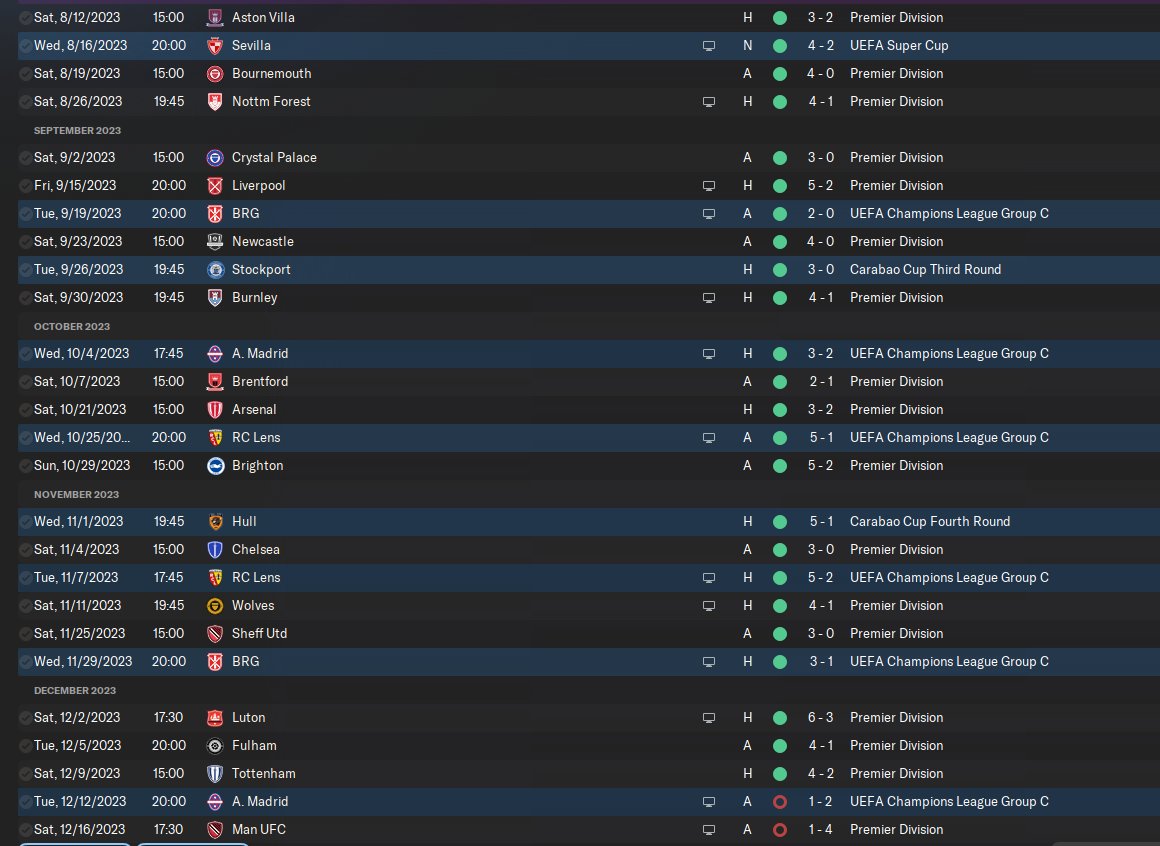This screenshot has width=1160, height=846.
Task: Toggle the checkmark next to Sat, 8/12/2023
Action: [x=25, y=17]
